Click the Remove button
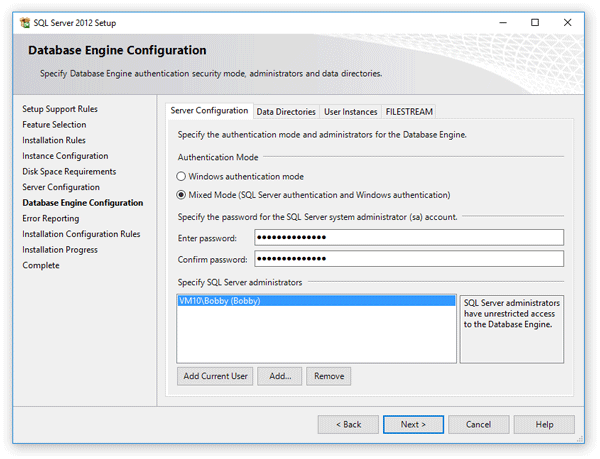This screenshot has width=600, height=459. pos(329,376)
